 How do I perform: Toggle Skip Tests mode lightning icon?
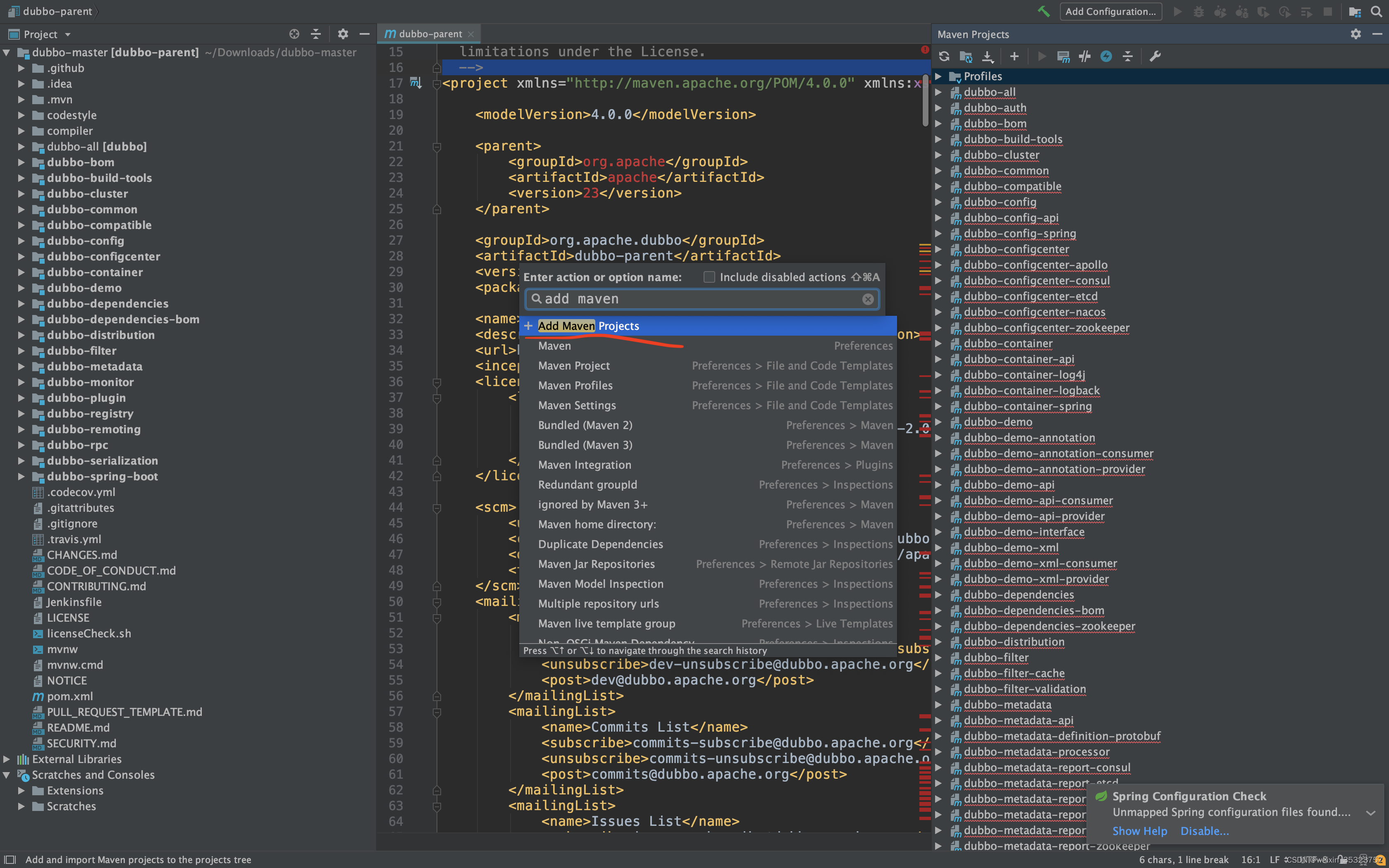point(1106,56)
